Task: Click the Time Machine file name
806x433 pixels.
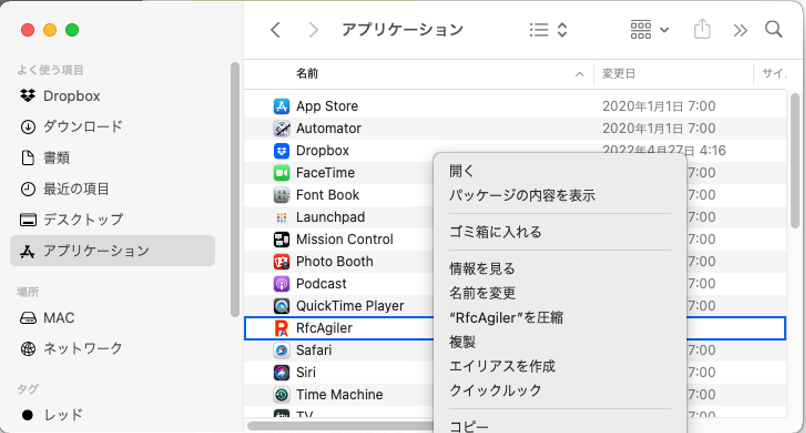Action: click(339, 394)
